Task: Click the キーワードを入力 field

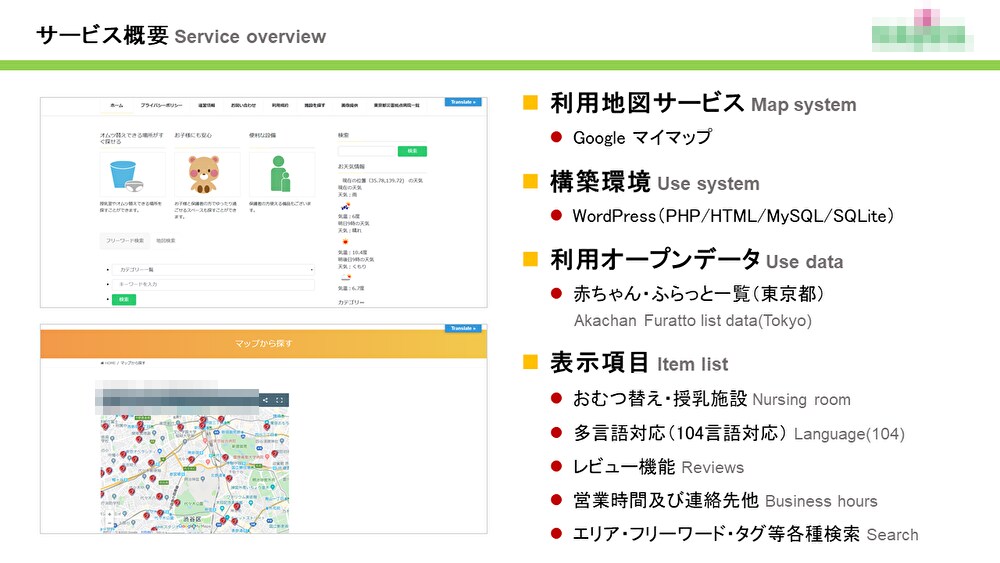Action: tap(213, 284)
